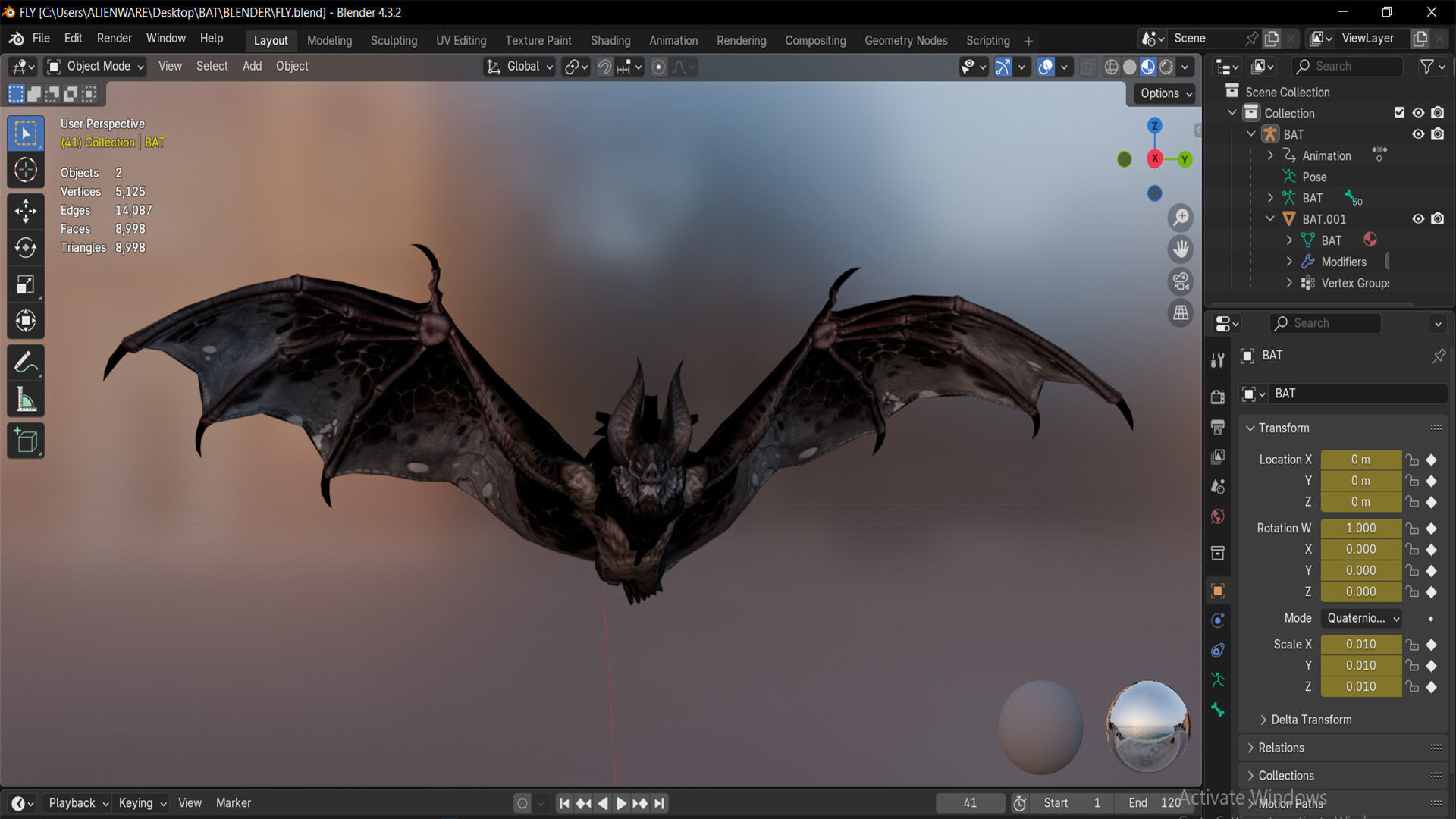The width and height of the screenshot is (1456, 819).
Task: Jump to the timeline end frame
Action: [660, 803]
